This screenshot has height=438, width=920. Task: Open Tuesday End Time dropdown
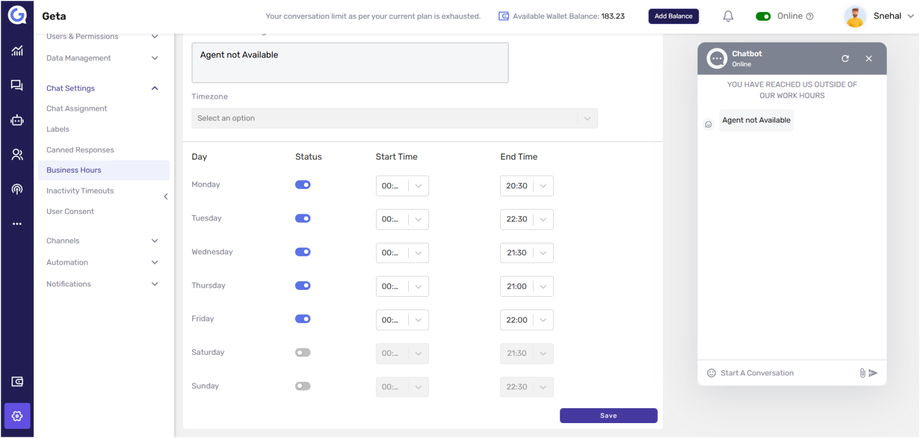tap(543, 219)
